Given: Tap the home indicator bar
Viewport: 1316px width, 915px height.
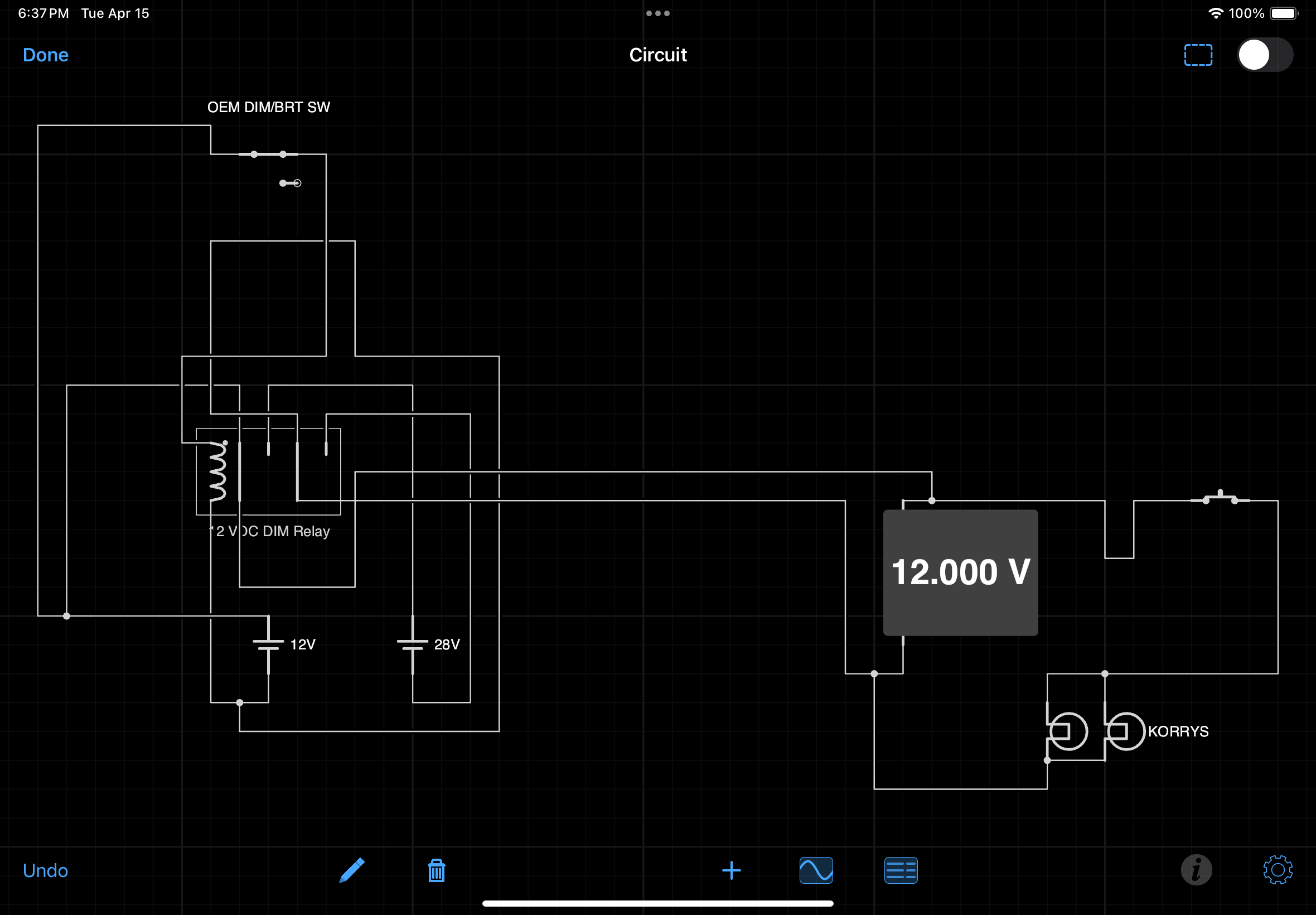Looking at the screenshot, I should click(657, 903).
